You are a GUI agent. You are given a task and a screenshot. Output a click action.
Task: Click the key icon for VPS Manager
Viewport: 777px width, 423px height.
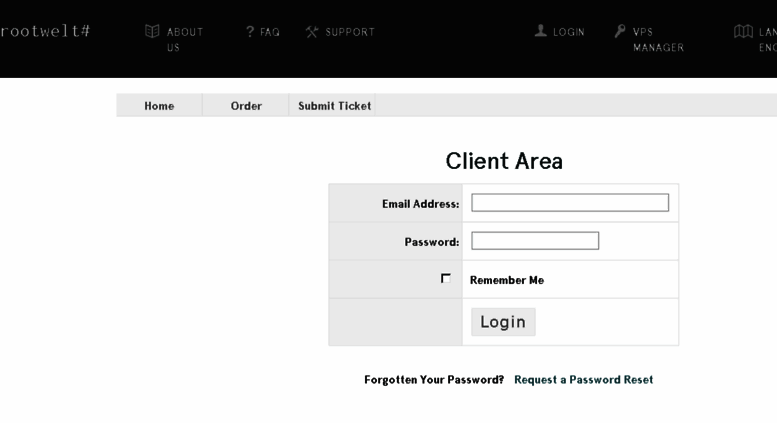coord(620,31)
